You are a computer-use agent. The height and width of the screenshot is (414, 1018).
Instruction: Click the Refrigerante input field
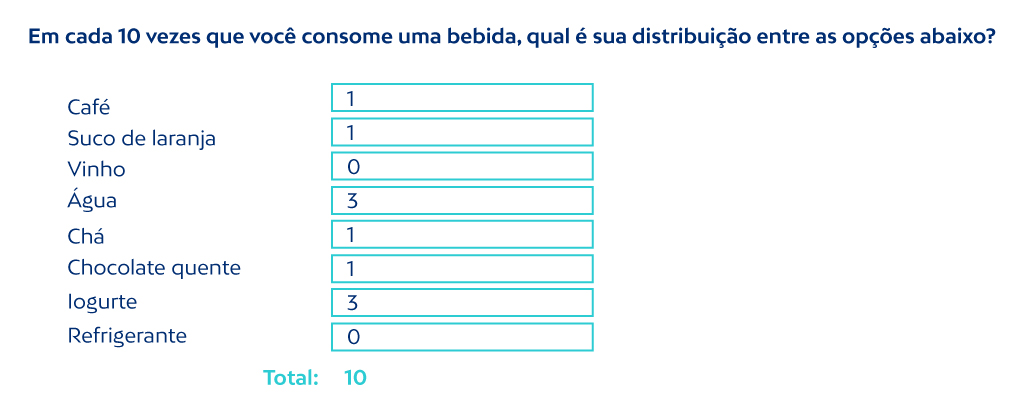tap(462, 337)
